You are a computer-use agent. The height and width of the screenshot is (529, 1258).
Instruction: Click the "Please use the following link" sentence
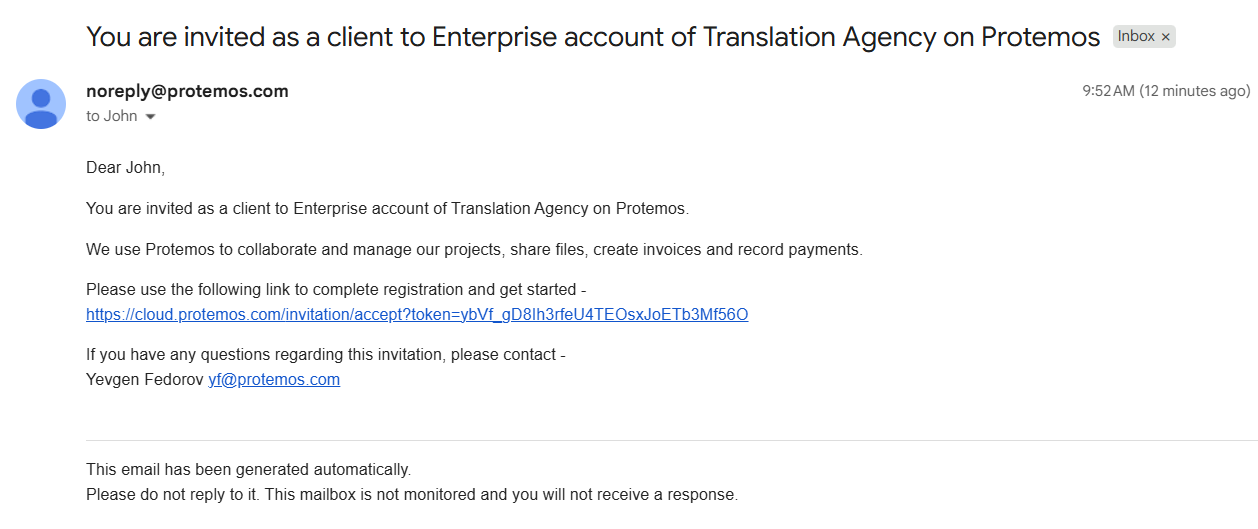tap(335, 290)
